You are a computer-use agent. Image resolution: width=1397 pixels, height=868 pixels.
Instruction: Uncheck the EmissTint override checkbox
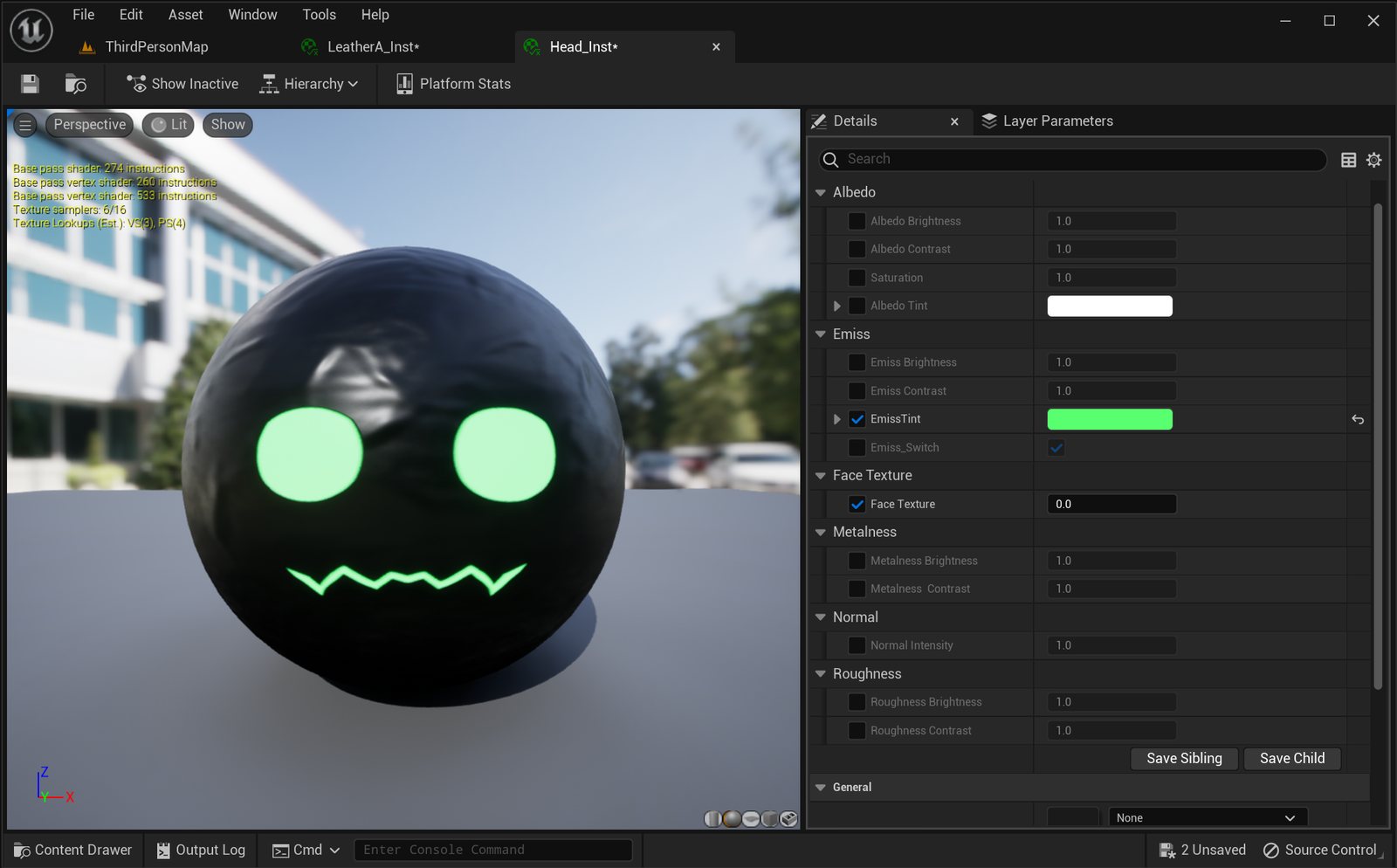pyautogui.click(x=857, y=420)
